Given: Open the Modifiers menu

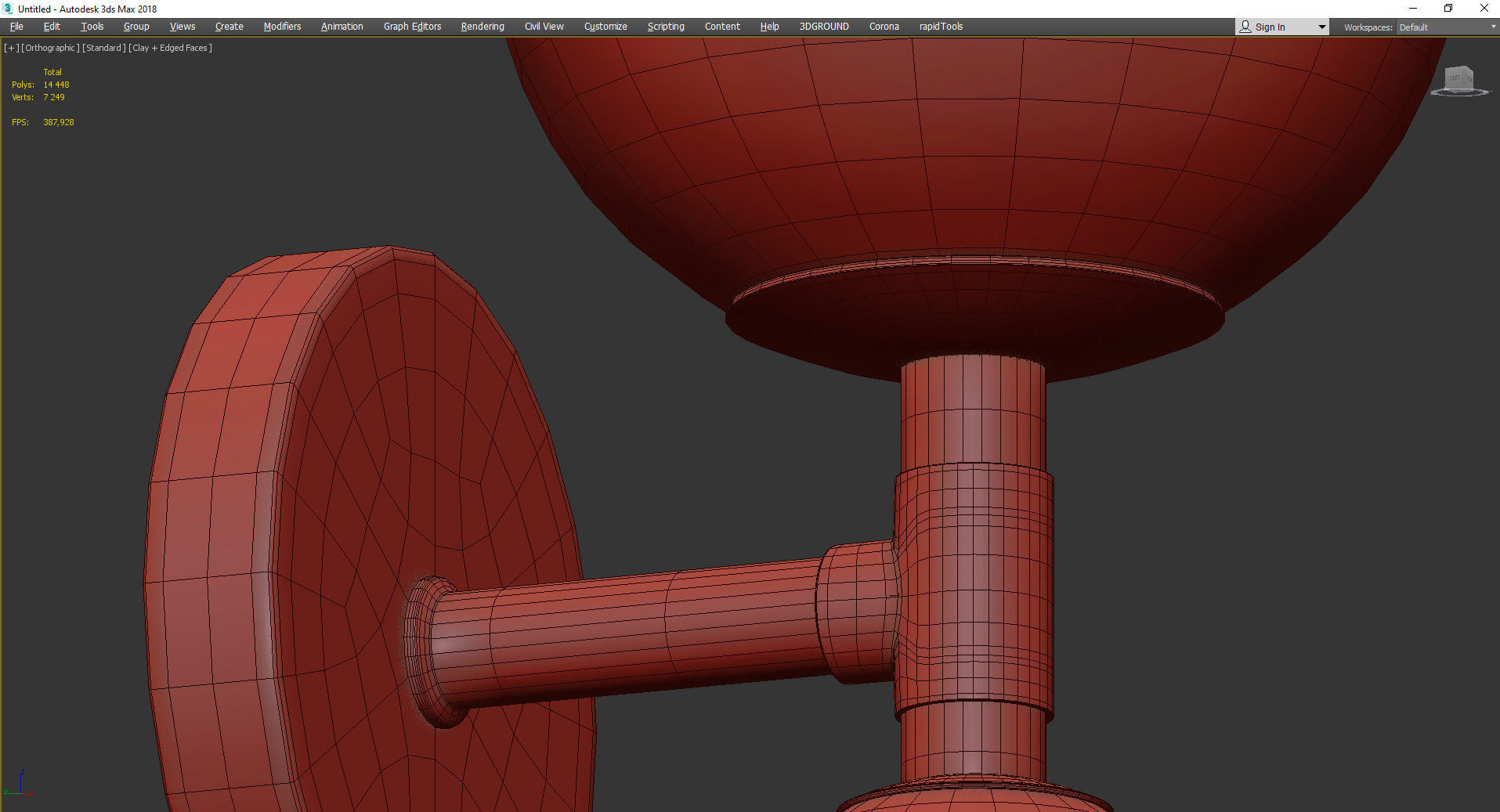Looking at the screenshot, I should tap(282, 27).
